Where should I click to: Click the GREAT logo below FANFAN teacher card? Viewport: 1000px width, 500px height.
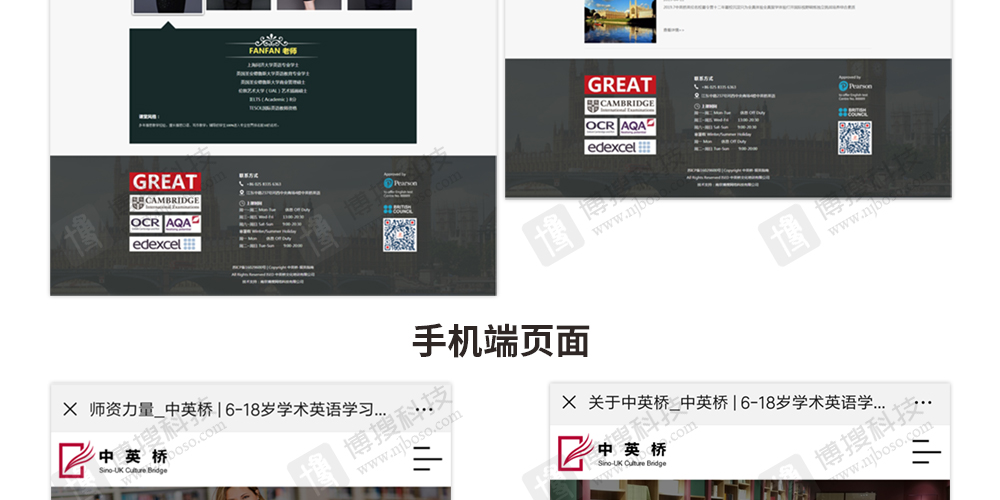point(165,181)
